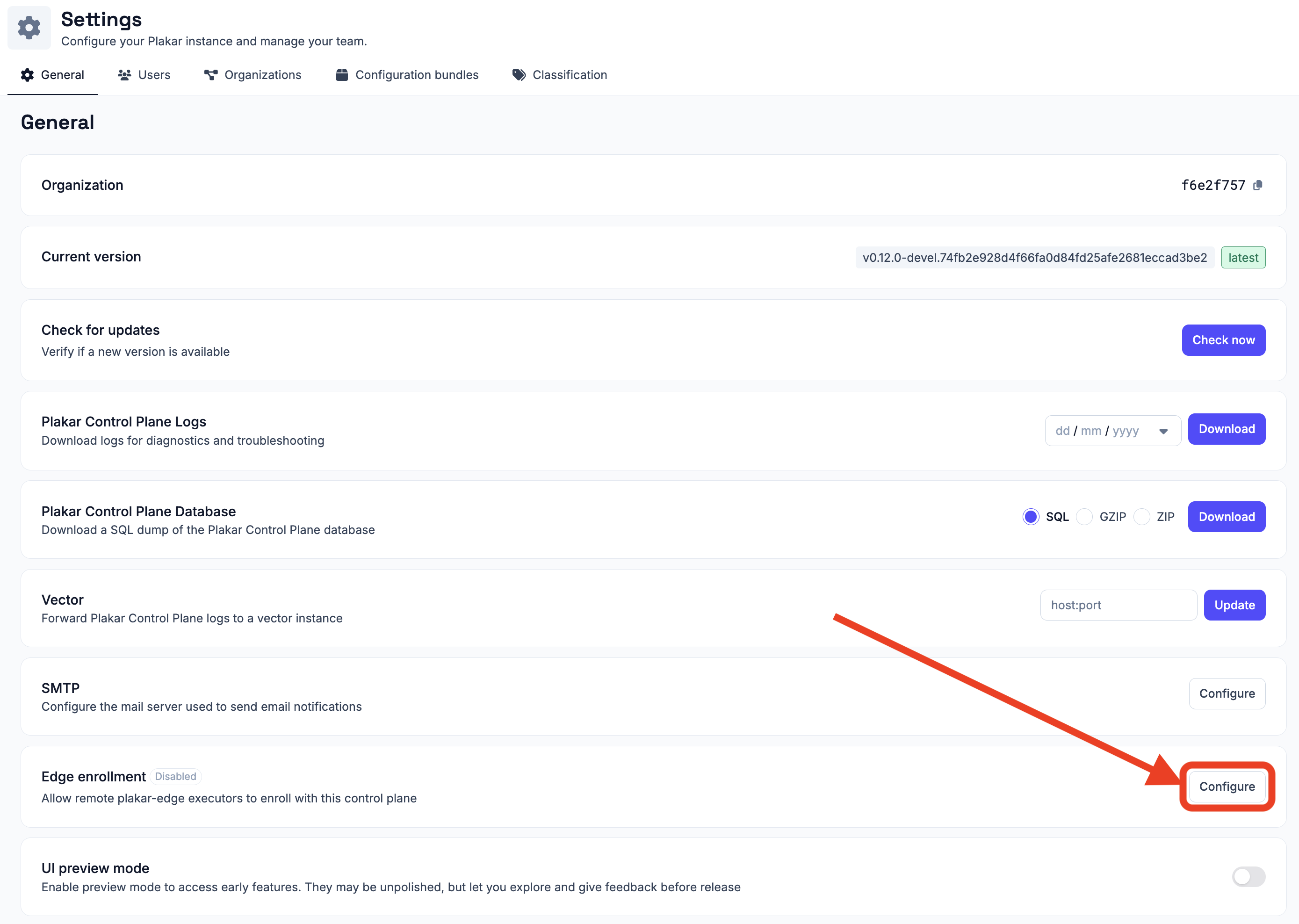
Task: Download the Plakar Control Plane Logs
Action: click(x=1226, y=429)
